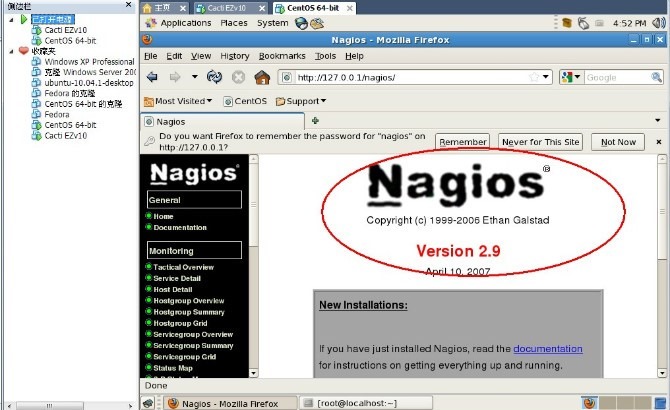Open the URL bar history dropdown
This screenshot has height=410, width=670.
coord(546,77)
